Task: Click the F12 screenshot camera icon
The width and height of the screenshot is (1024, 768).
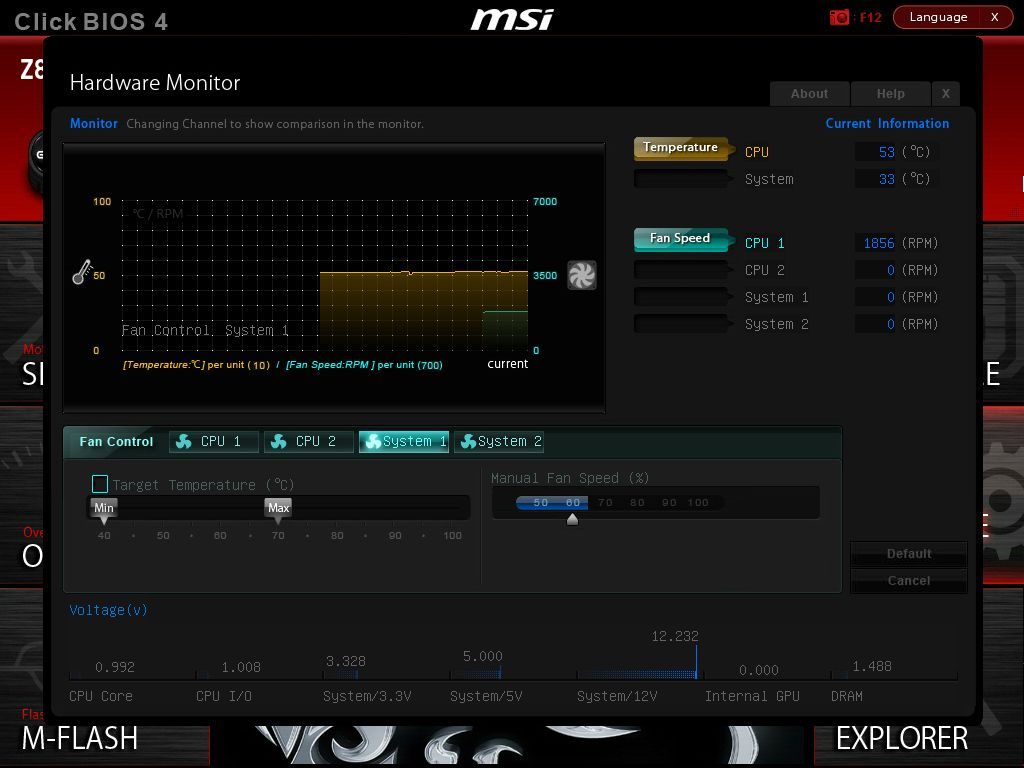Action: pyautogui.click(x=839, y=17)
